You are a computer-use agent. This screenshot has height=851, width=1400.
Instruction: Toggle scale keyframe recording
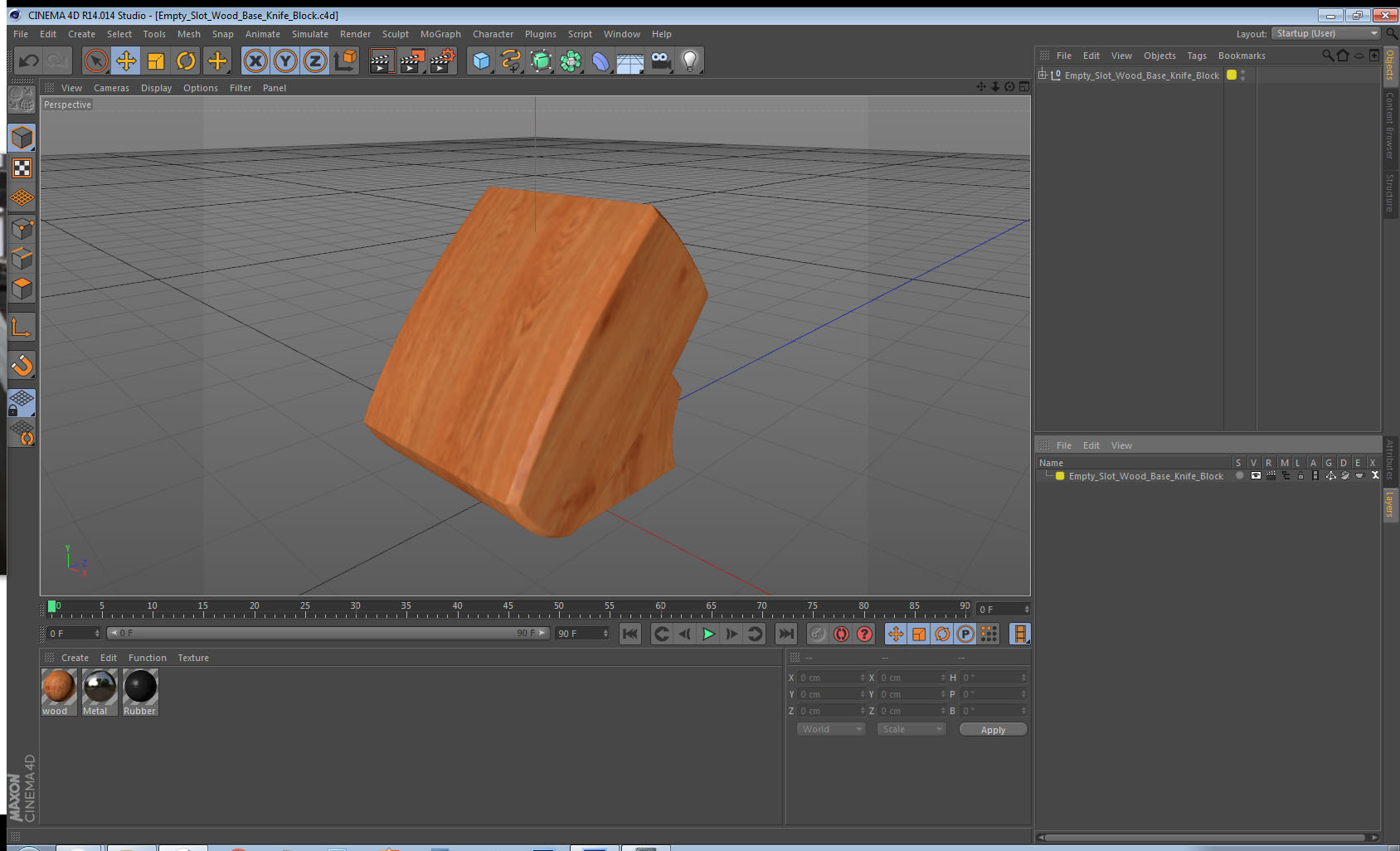[x=919, y=634]
